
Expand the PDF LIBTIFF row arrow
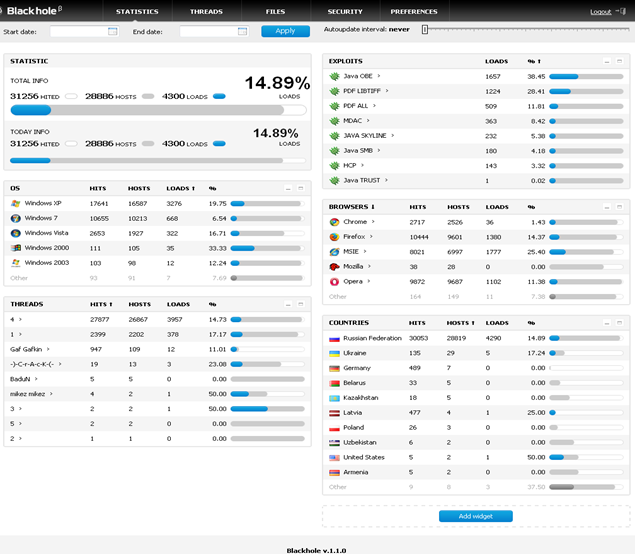point(387,91)
